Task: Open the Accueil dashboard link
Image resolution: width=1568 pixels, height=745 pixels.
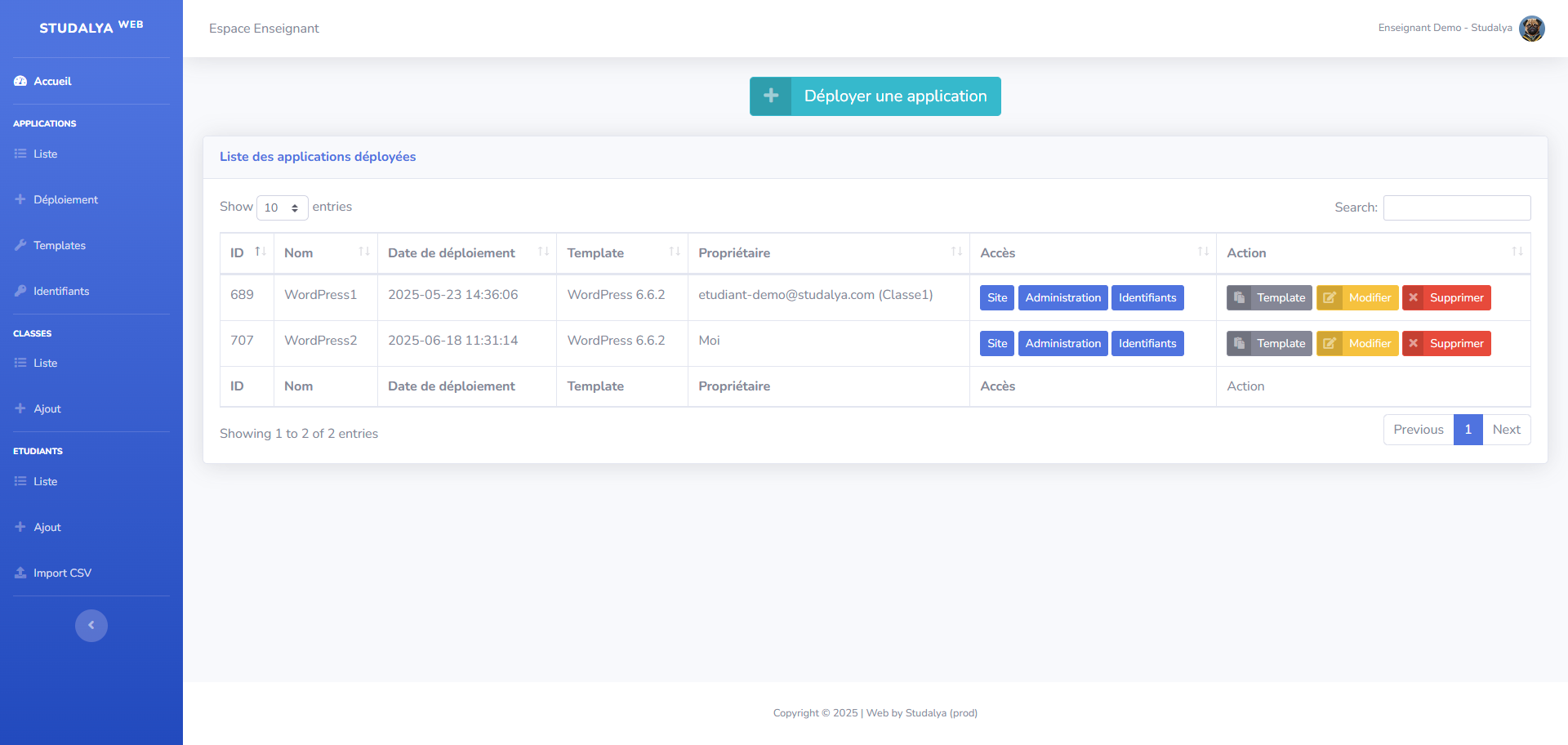Action: pos(52,81)
